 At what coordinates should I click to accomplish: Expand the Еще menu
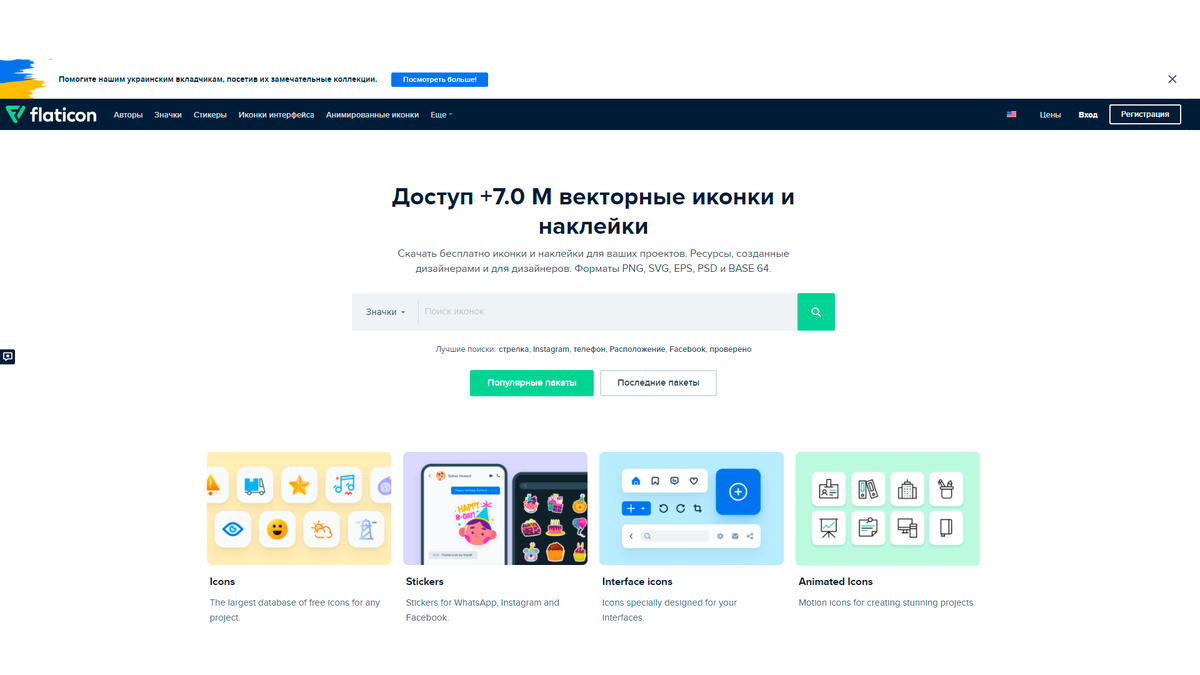441,114
